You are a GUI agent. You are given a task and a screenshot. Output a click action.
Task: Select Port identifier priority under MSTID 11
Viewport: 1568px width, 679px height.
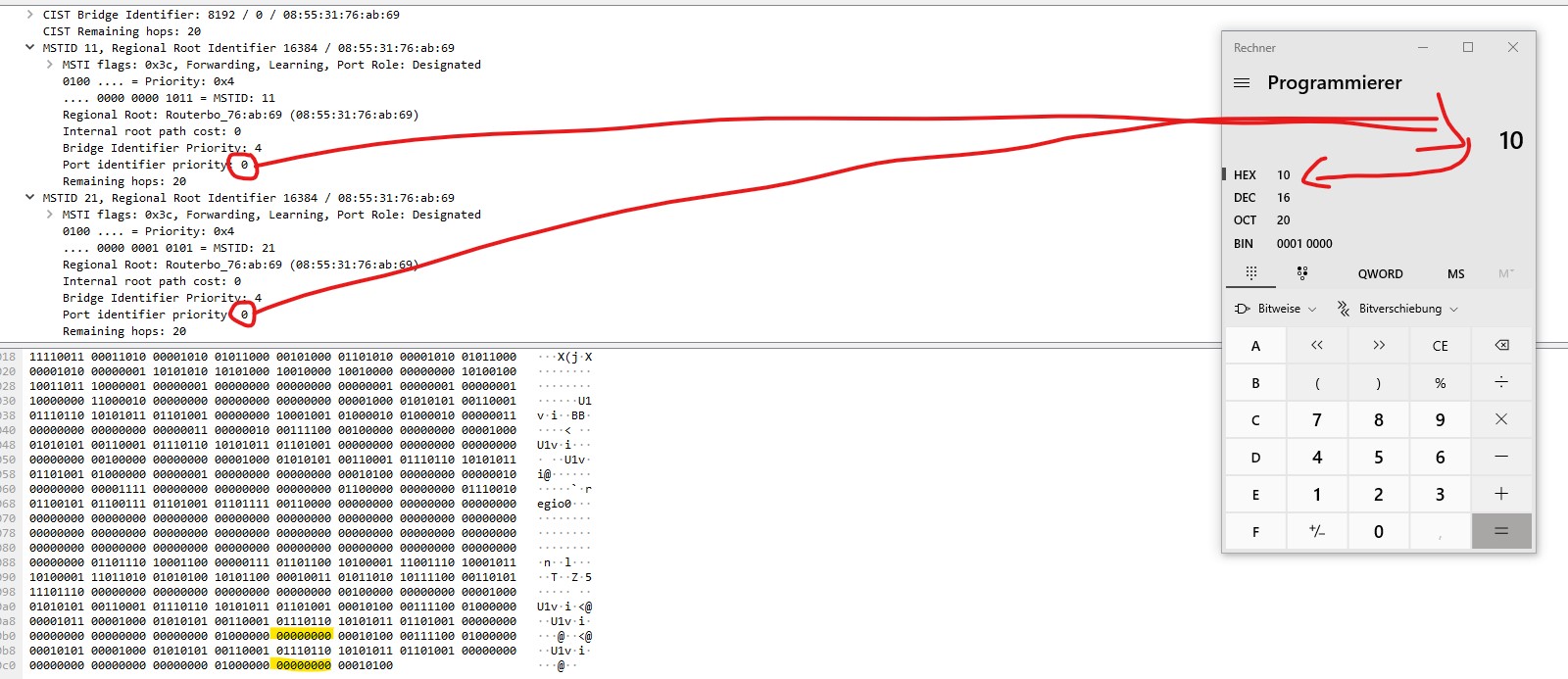tap(155, 165)
